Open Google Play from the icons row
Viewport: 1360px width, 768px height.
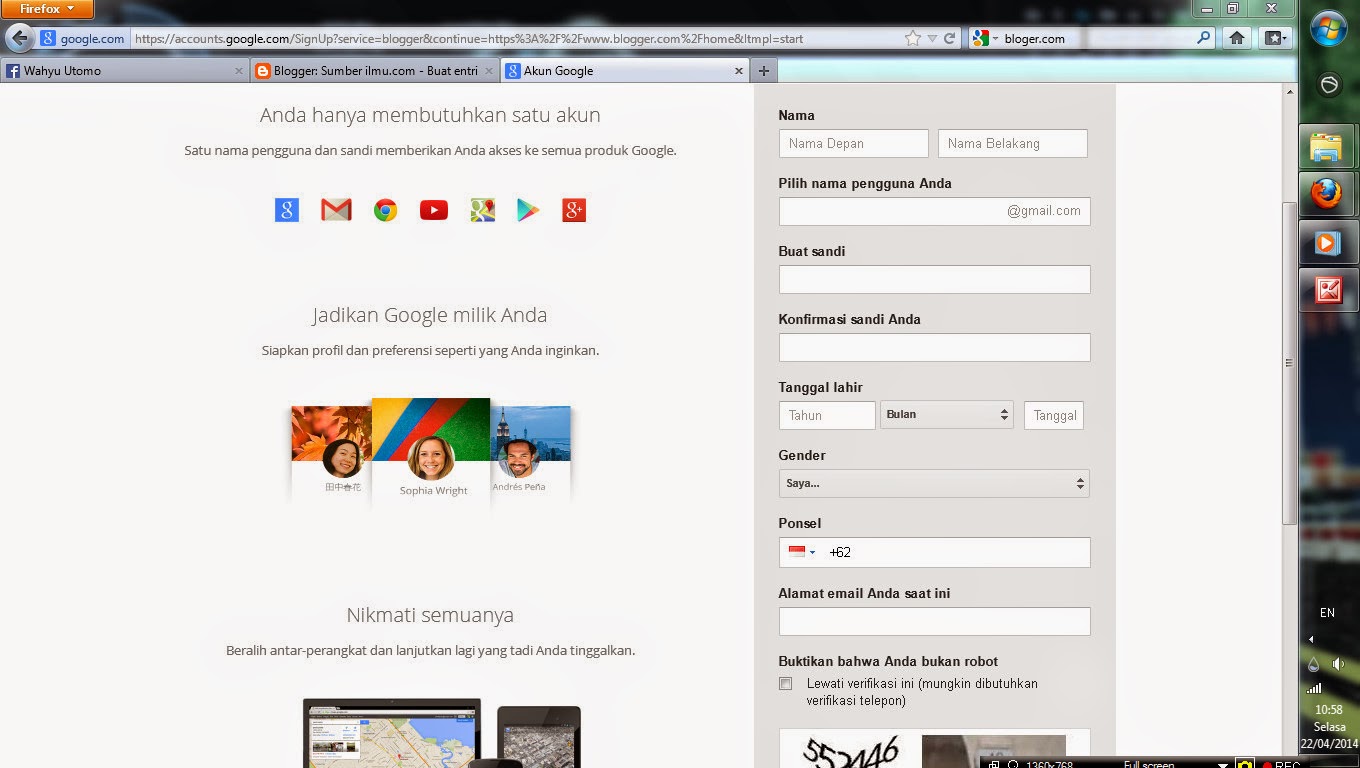(x=526, y=210)
